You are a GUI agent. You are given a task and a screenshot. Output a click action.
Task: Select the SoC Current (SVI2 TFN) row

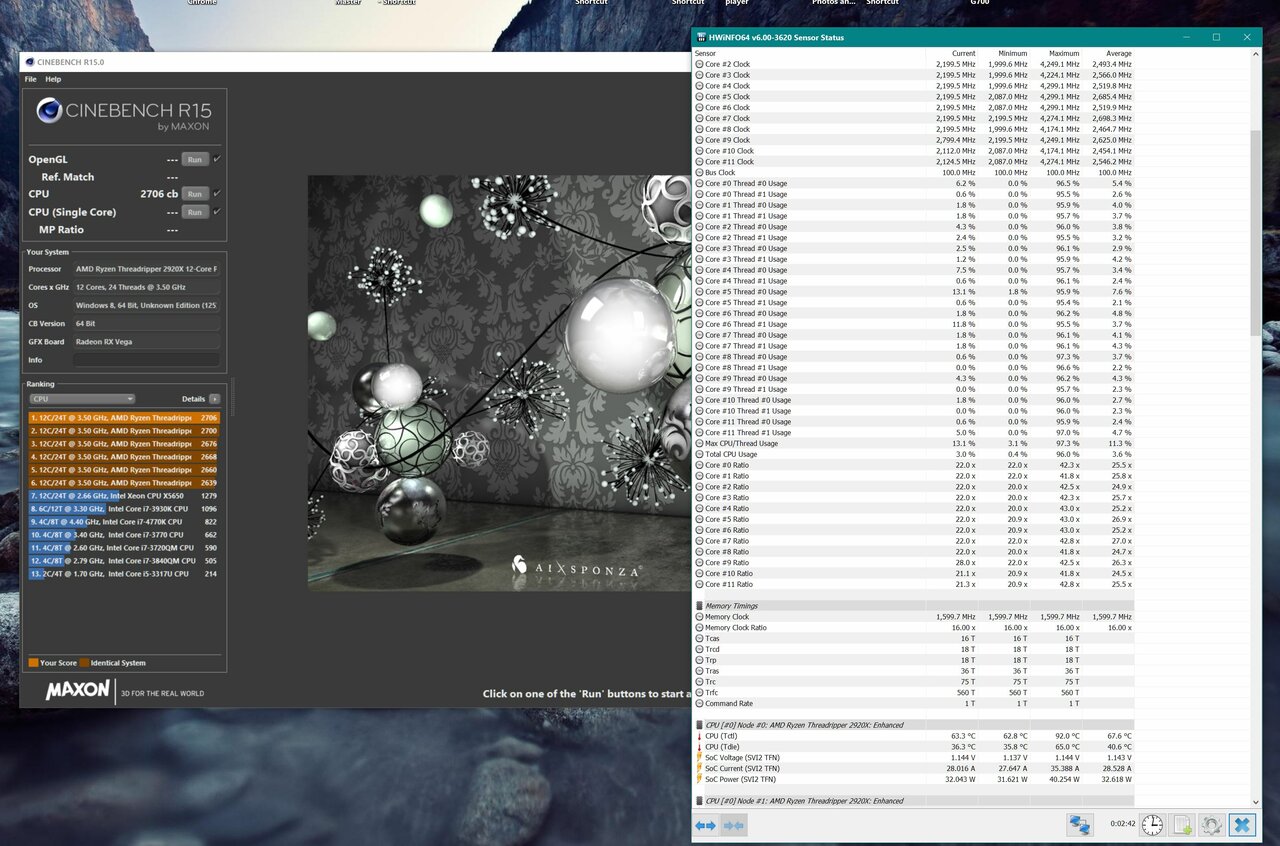(x=914, y=768)
